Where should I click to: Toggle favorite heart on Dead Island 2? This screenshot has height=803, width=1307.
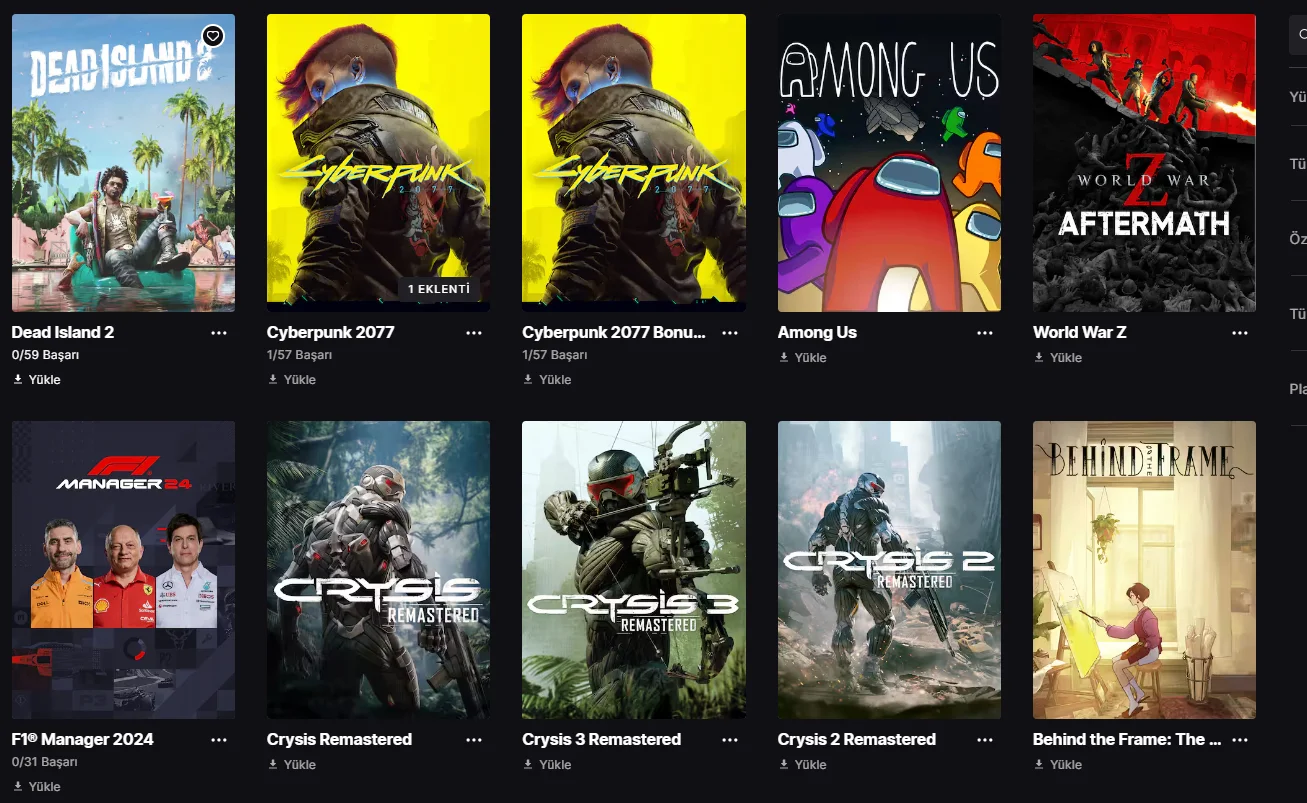(212, 37)
